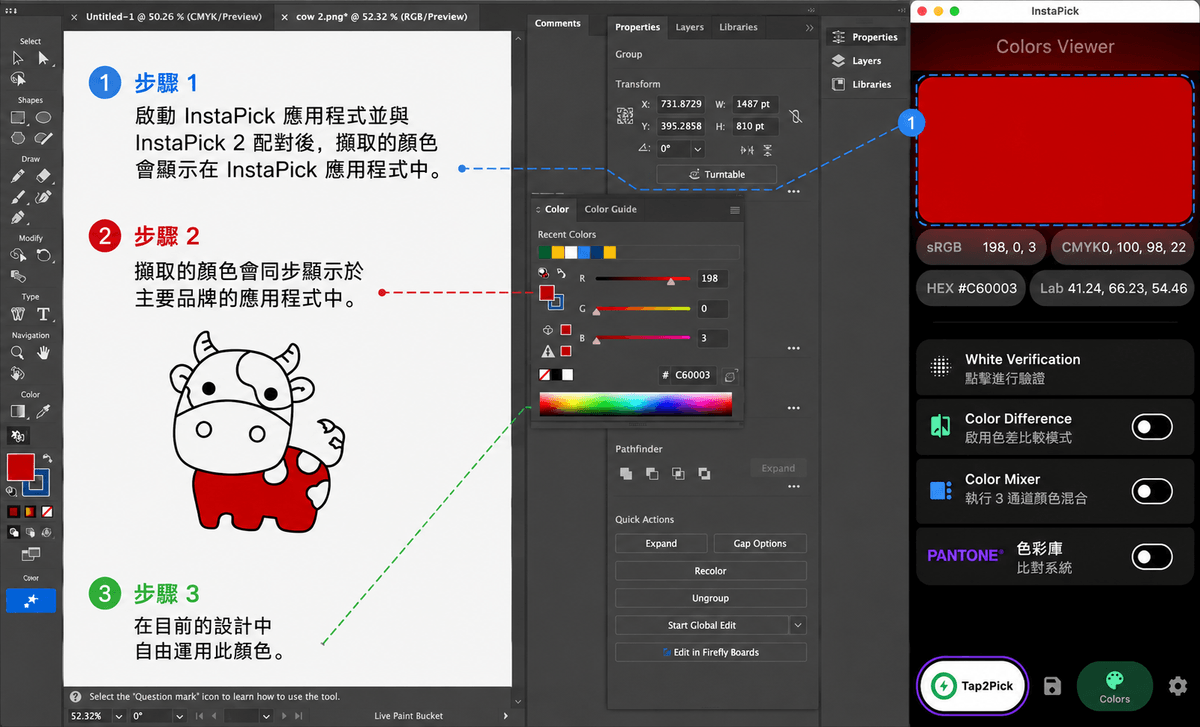
Task: Open more Transform options ellipsis
Action: coord(794,191)
